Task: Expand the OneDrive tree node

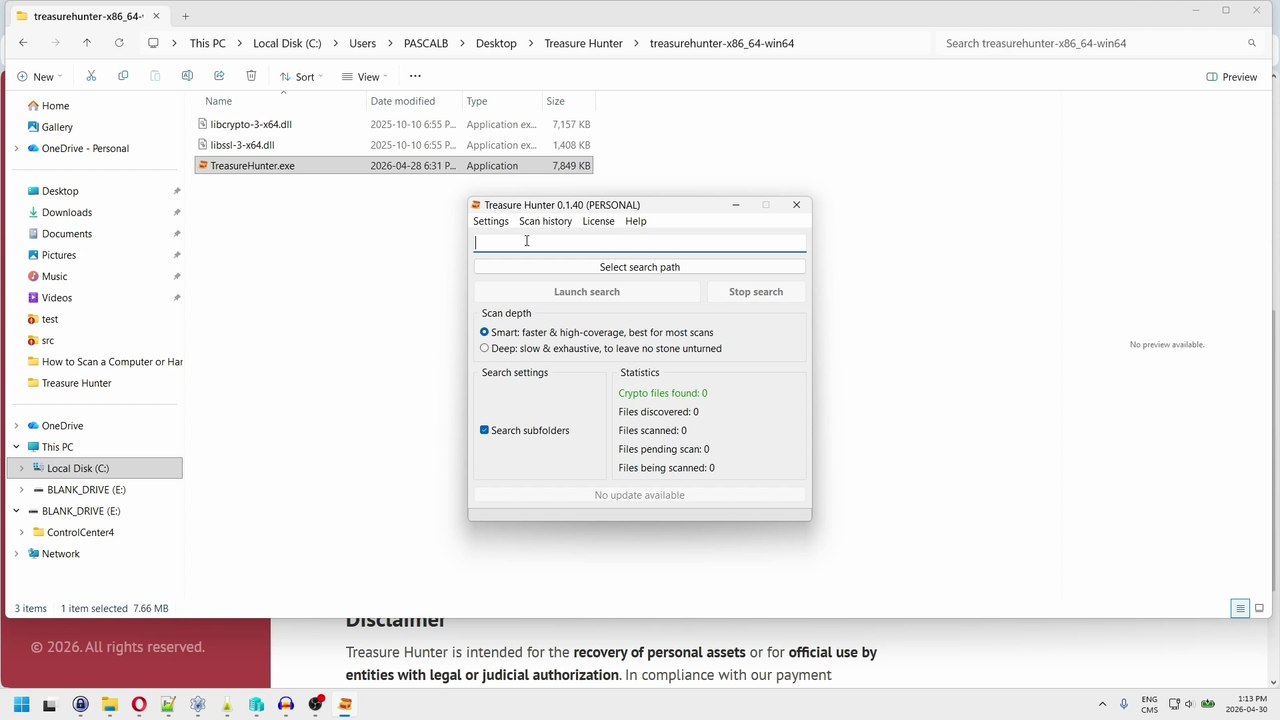Action: [16, 426]
